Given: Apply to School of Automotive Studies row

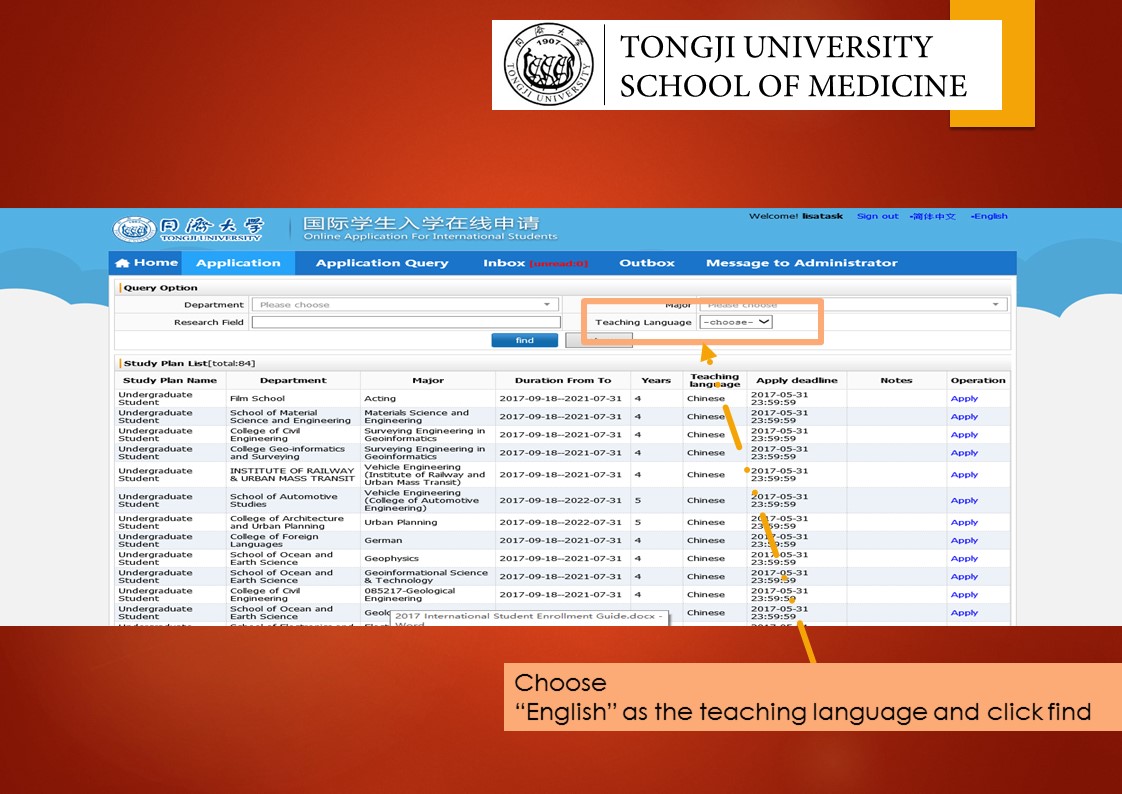Looking at the screenshot, I should pyautogui.click(x=964, y=501).
